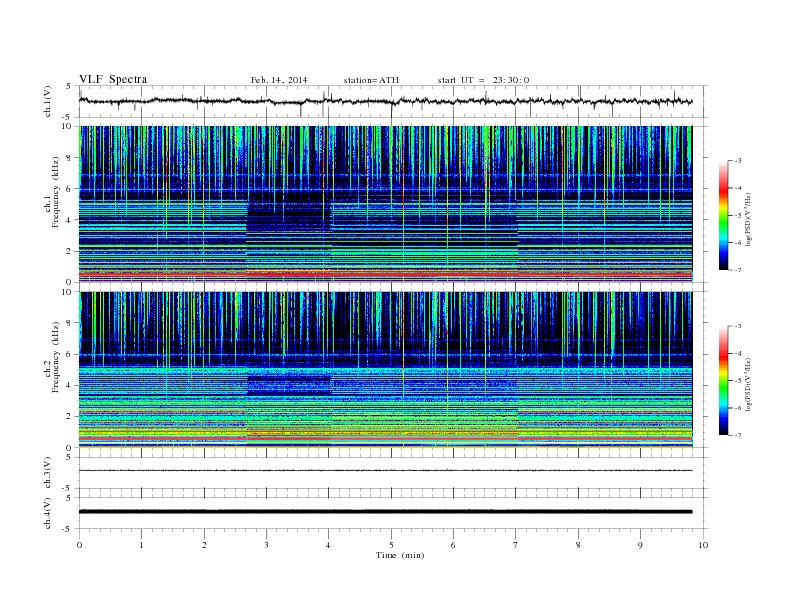Click the ch.1 "Frequency (kHz)" axis label
792x612 pixels.
click(x=56, y=192)
